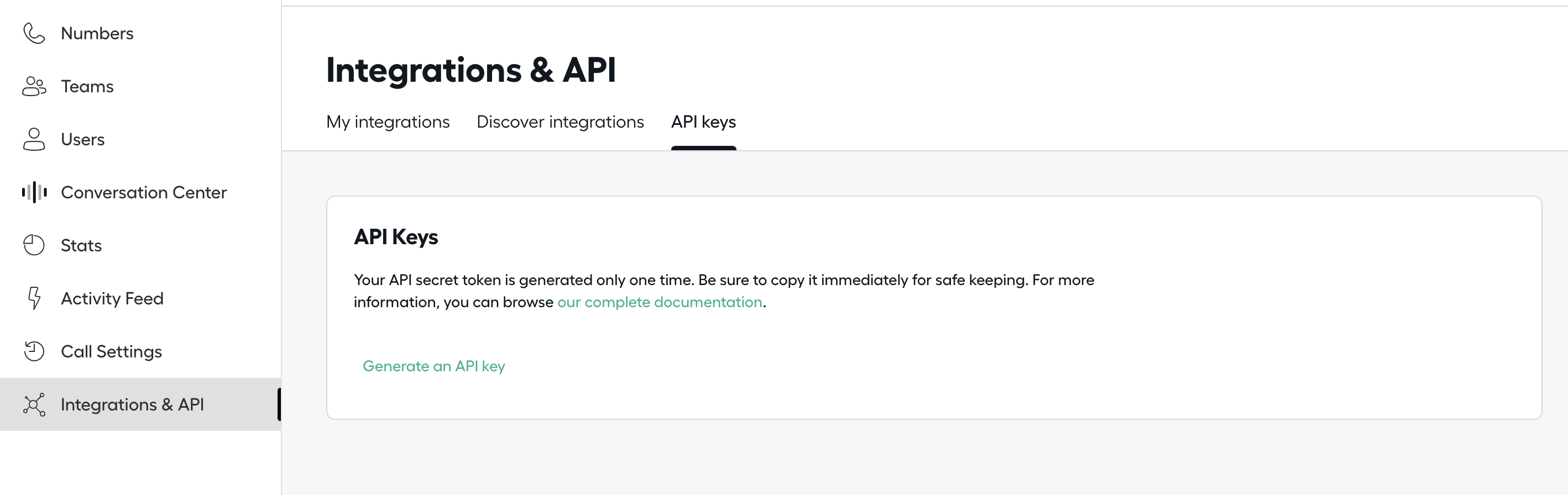This screenshot has height=495, width=1568.
Task: Go to Teams in the sidebar
Action: click(140, 86)
